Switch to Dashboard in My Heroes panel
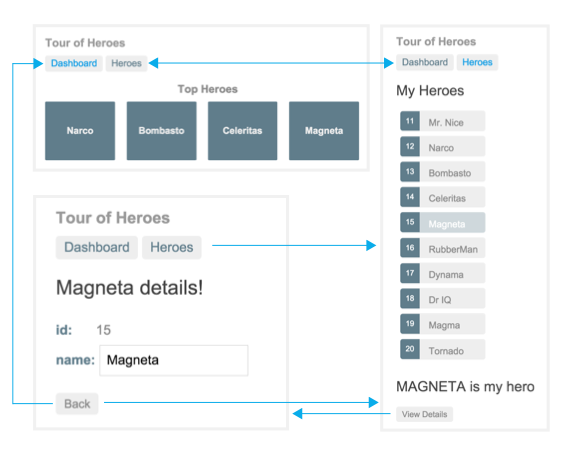This screenshot has height=449, width=567. (425, 62)
